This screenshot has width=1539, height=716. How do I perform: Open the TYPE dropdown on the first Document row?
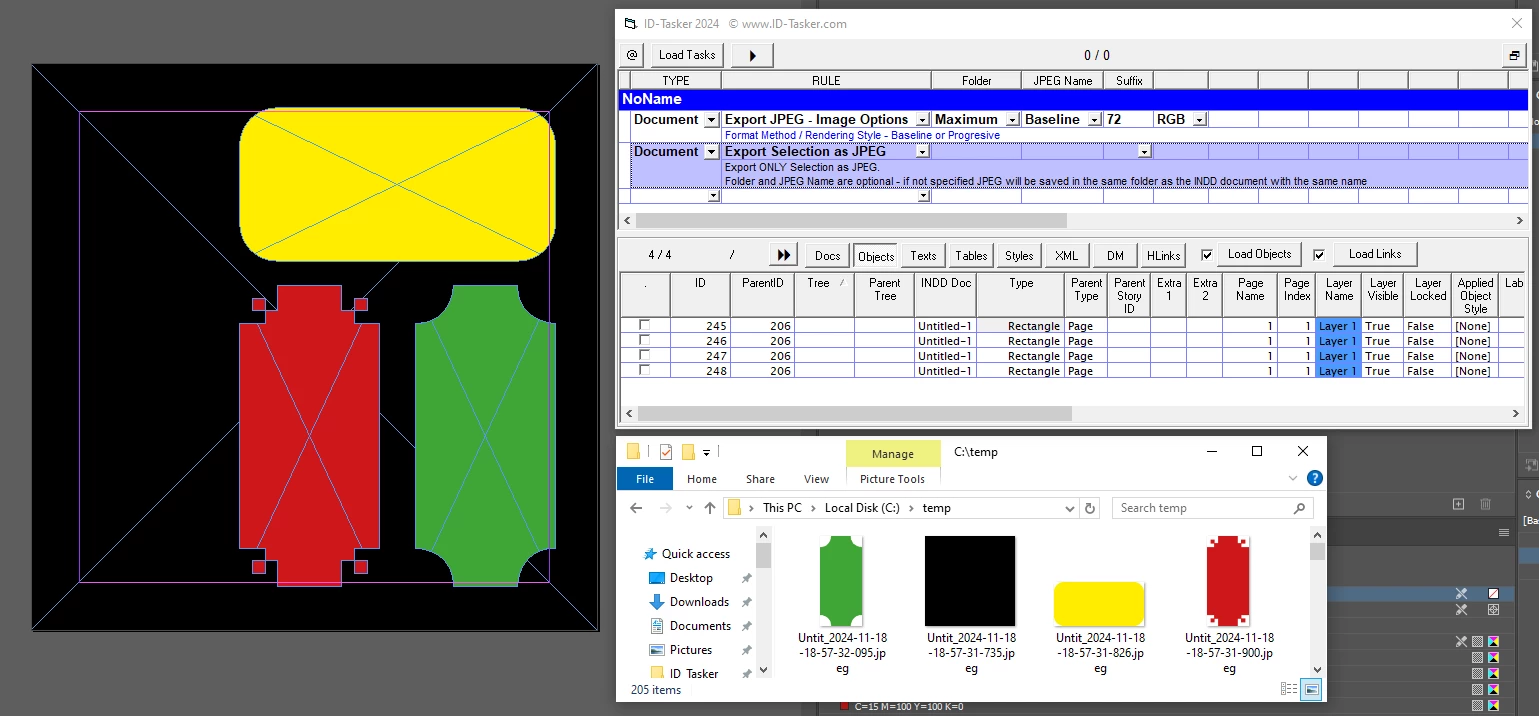tap(711, 120)
